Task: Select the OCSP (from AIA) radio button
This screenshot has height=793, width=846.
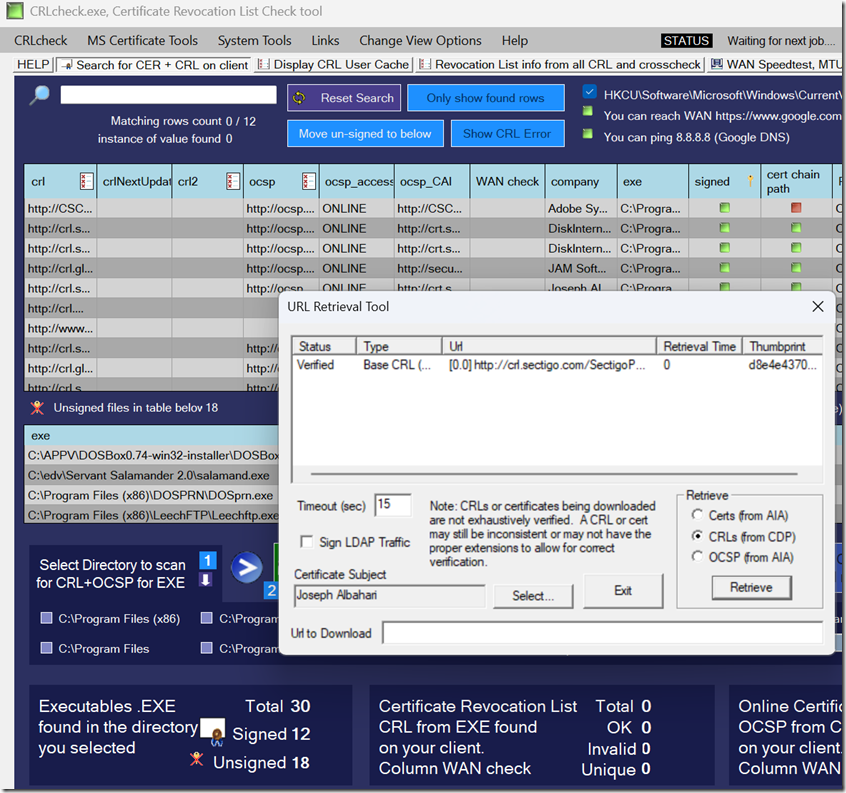Action: [698, 557]
